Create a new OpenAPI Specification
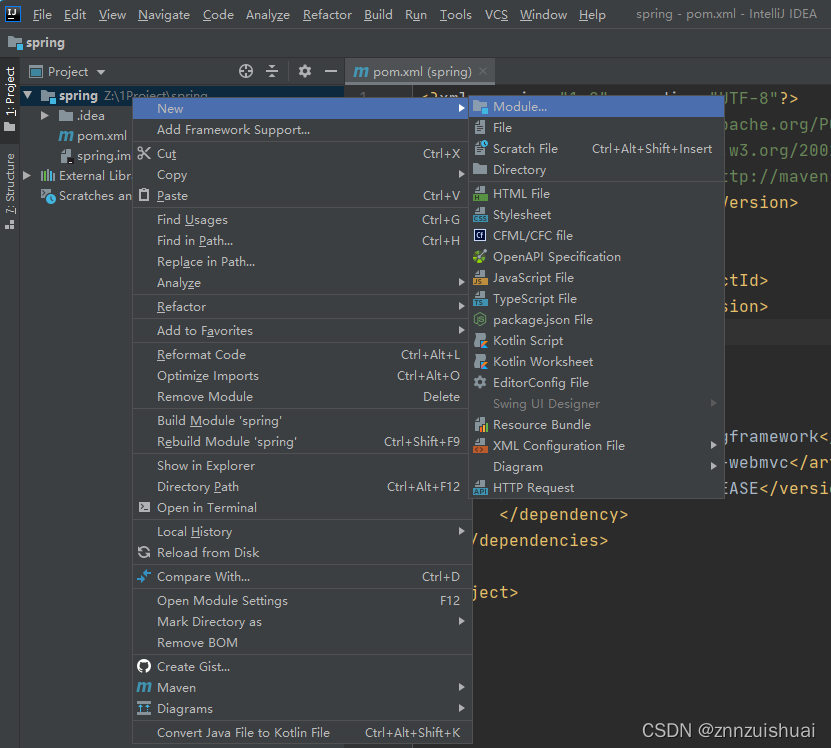This screenshot has width=831, height=748. [597, 257]
